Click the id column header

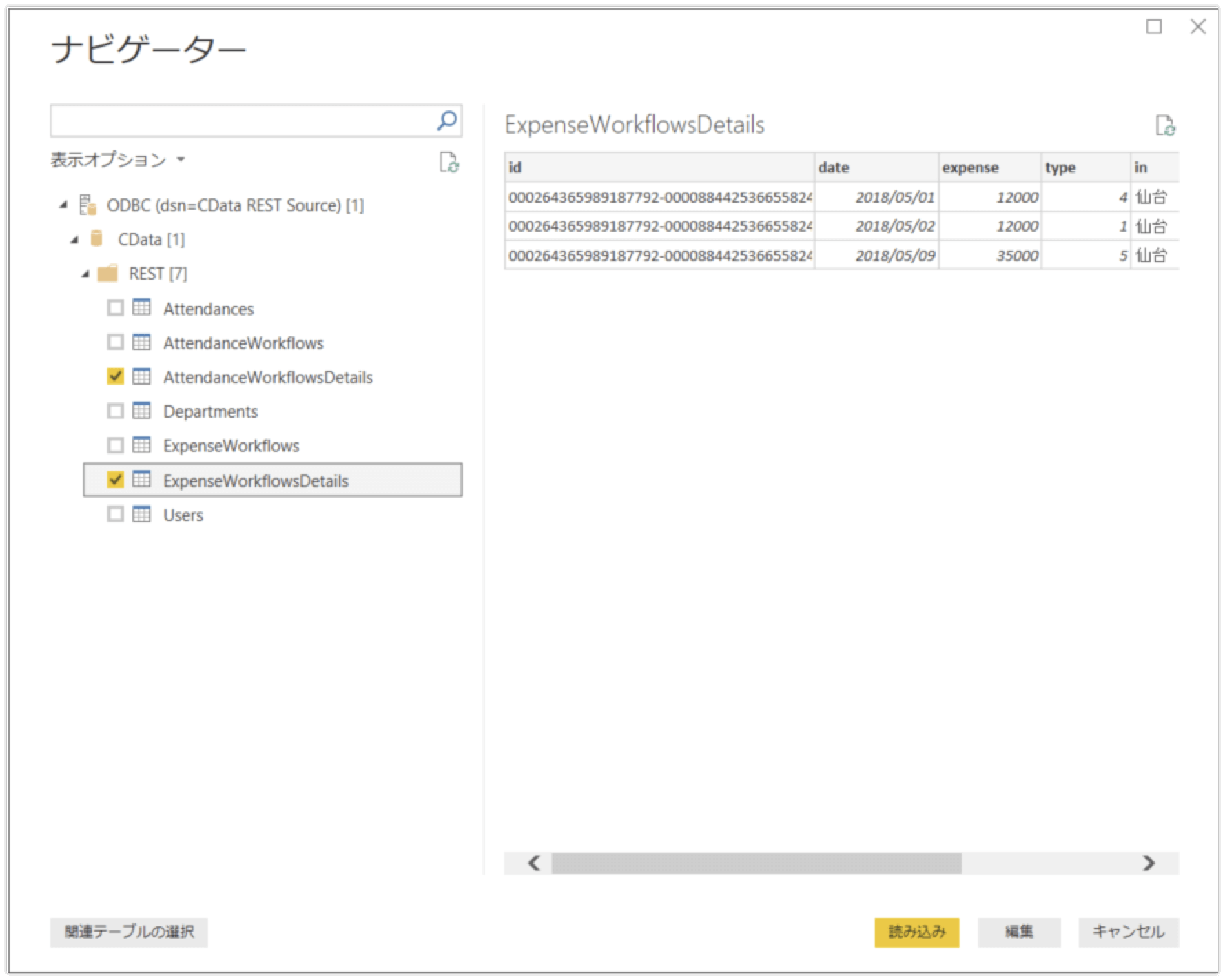pyautogui.click(x=659, y=167)
